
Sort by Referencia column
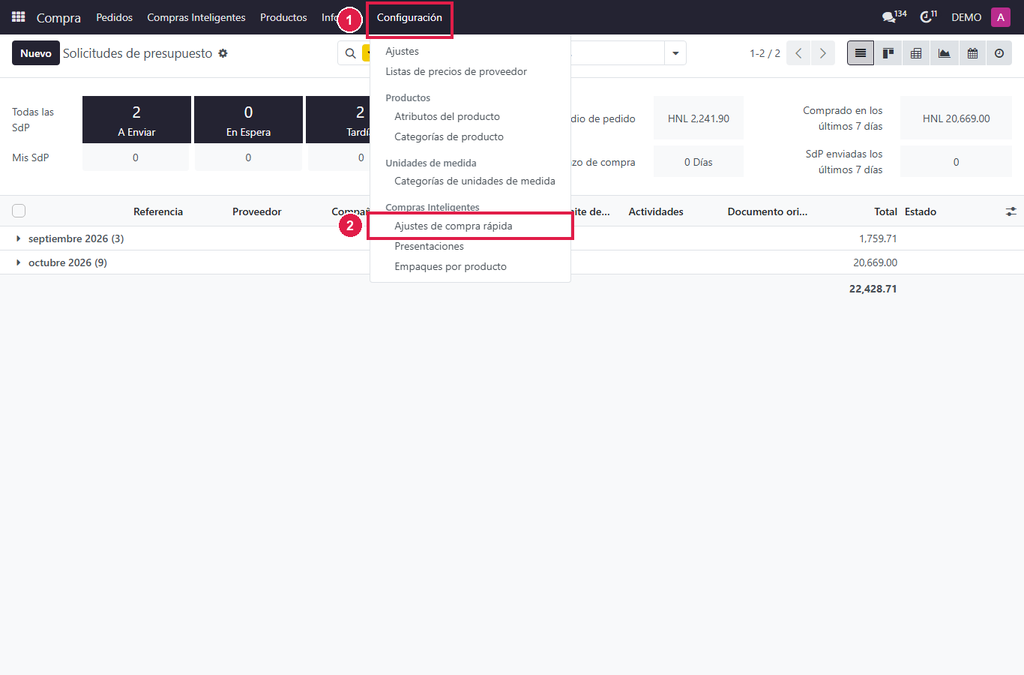[158, 212]
